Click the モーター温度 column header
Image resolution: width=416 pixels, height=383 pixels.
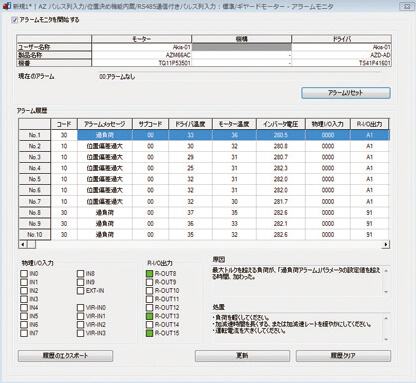[234, 124]
